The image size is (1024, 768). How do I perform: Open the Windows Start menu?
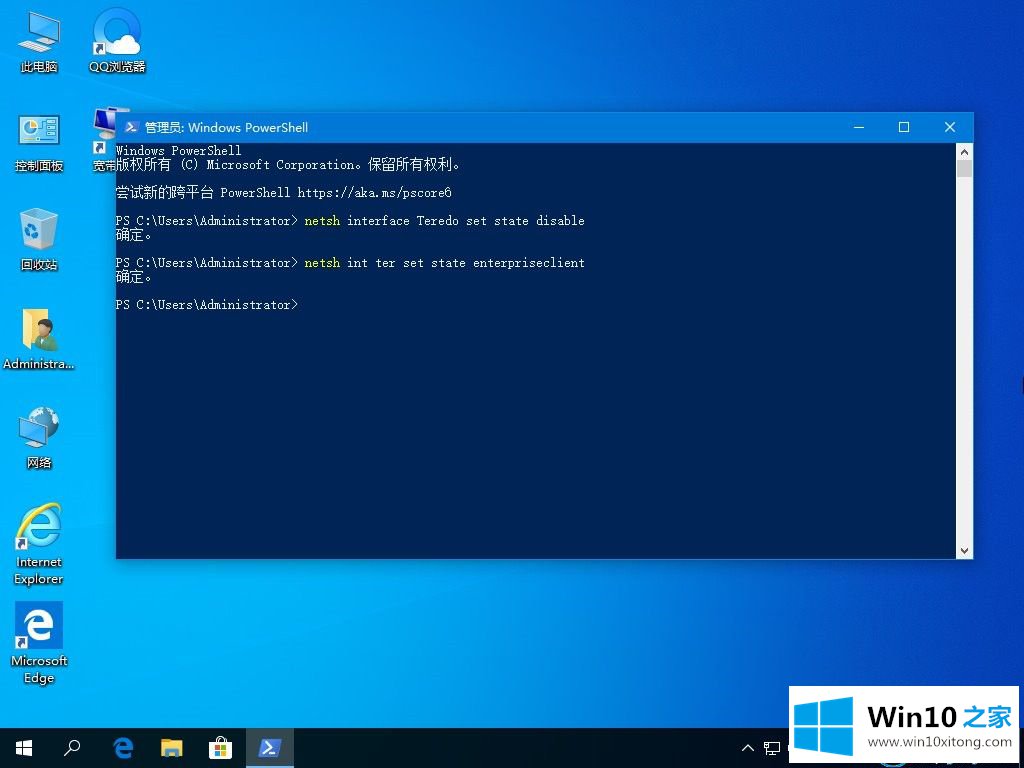24,748
